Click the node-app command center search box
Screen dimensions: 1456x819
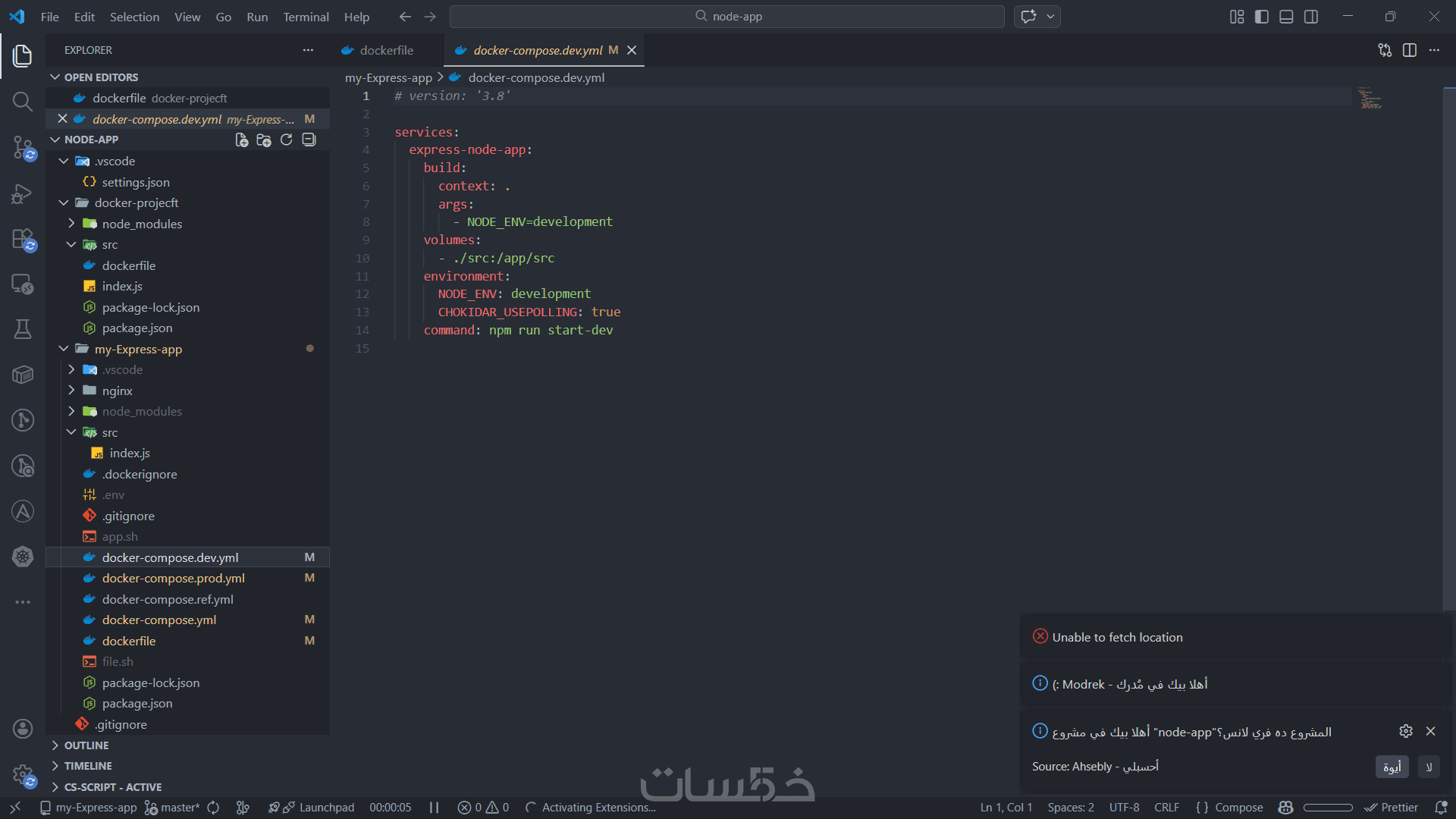726,17
